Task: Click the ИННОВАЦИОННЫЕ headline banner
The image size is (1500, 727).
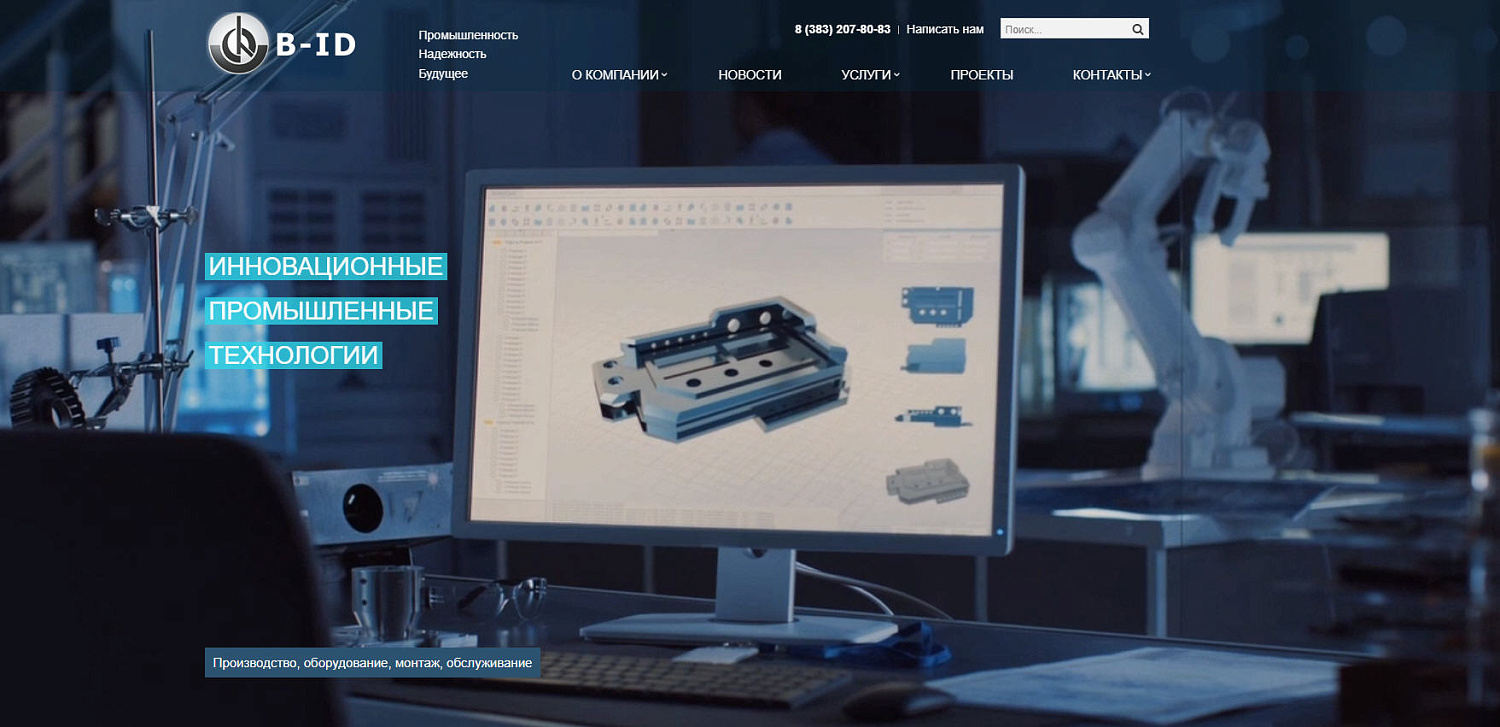Action: point(326,267)
